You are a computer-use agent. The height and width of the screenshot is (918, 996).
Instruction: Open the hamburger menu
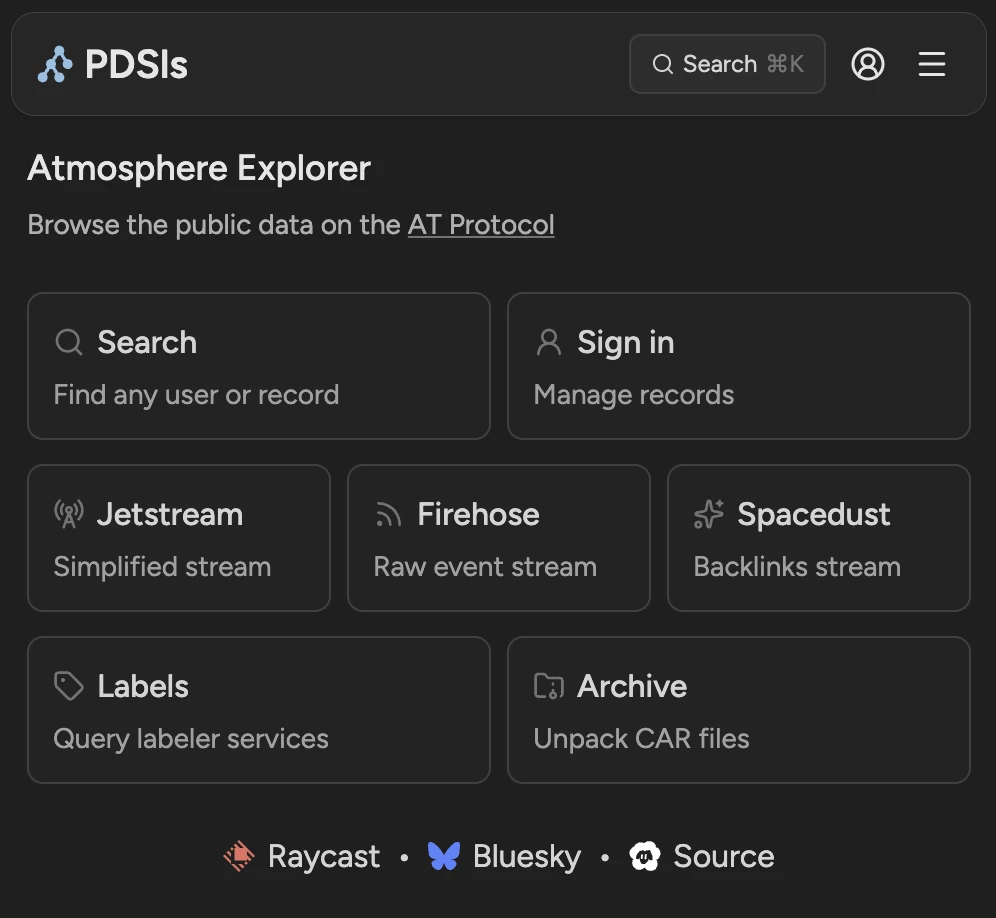point(932,65)
